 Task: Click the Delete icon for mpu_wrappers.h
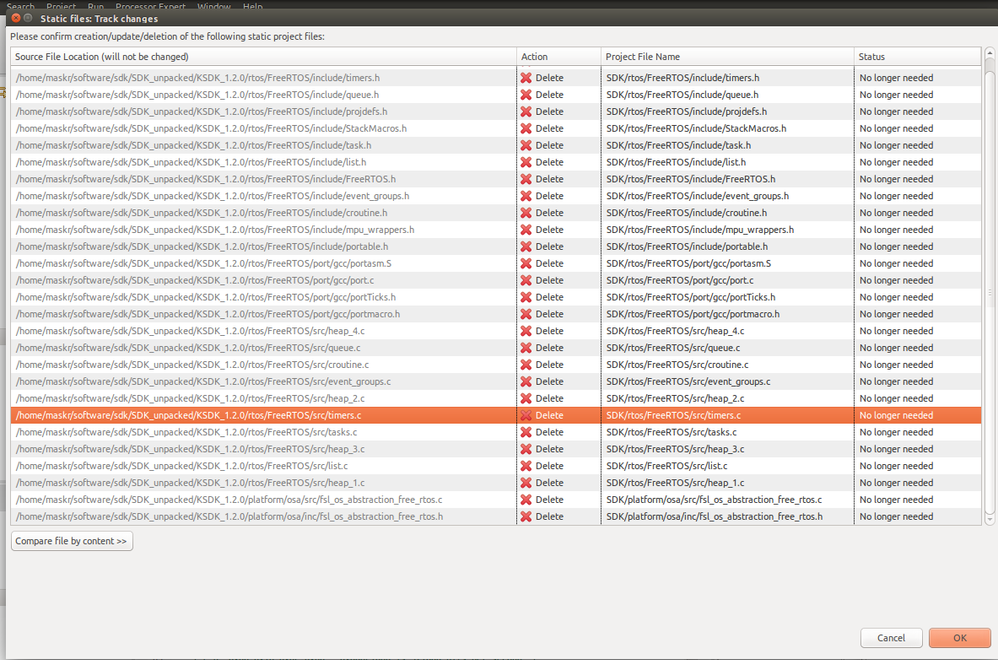point(526,230)
